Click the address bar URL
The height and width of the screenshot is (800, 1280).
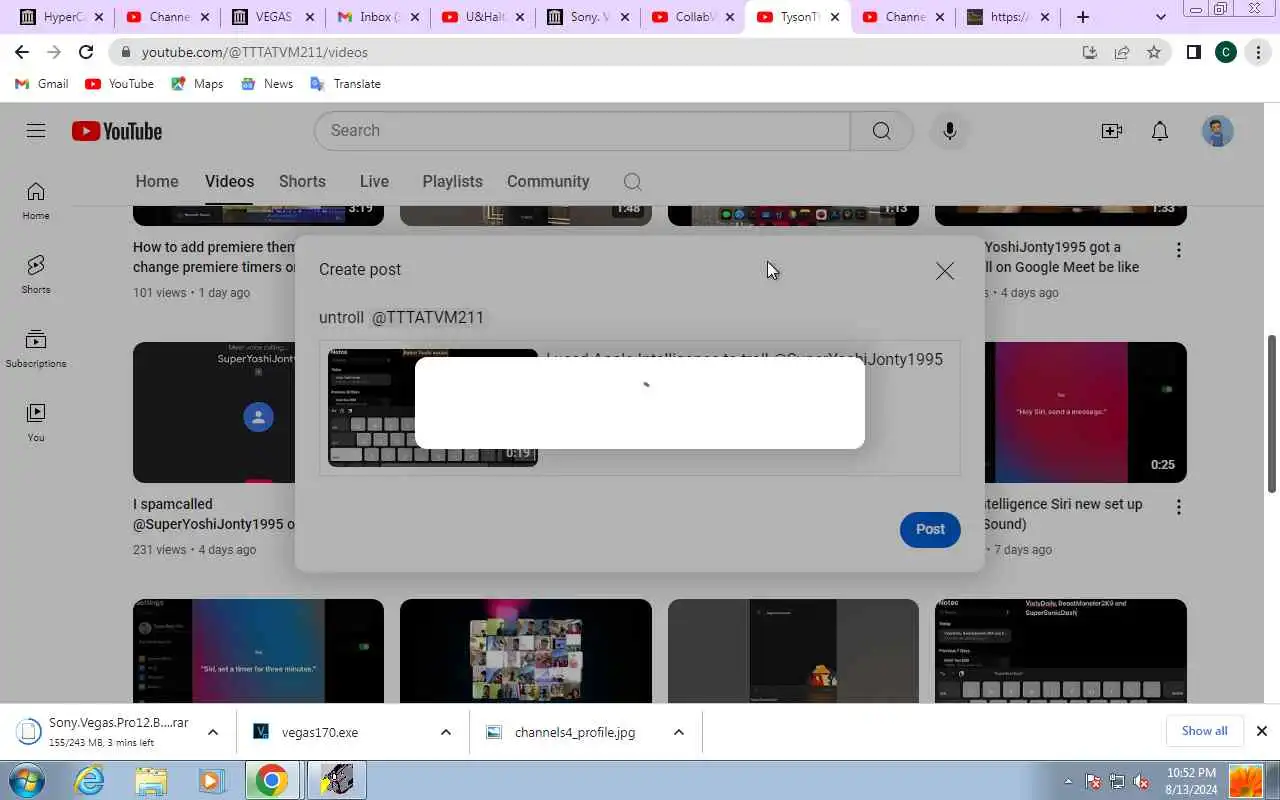pos(255,52)
